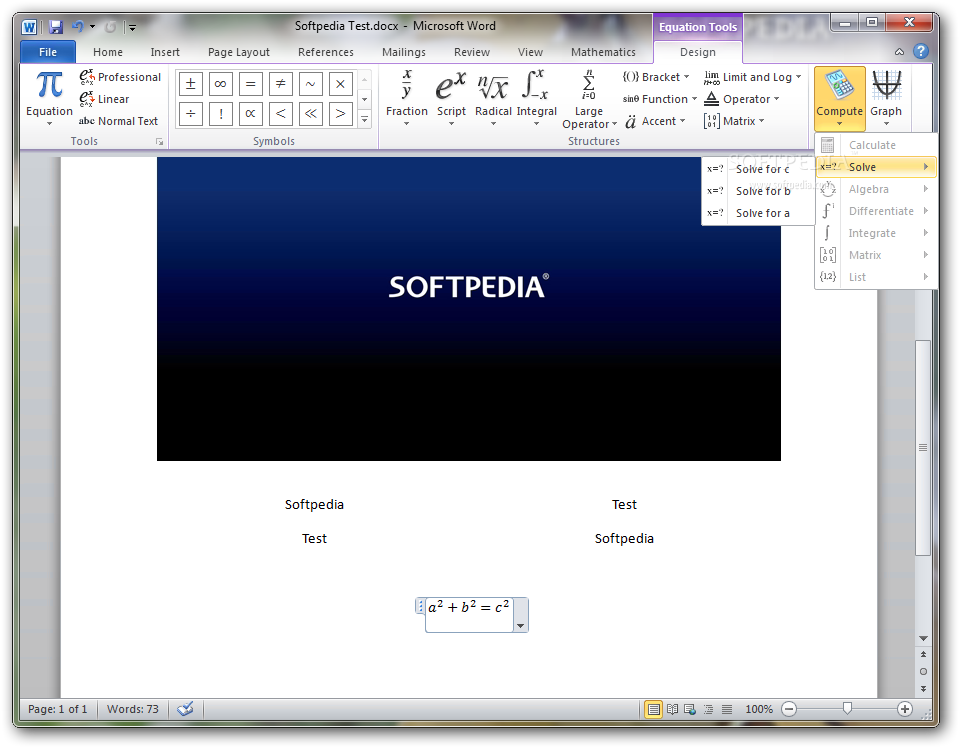Click Calculate in Compute menu
The width and height of the screenshot is (960, 748).
(x=876, y=145)
